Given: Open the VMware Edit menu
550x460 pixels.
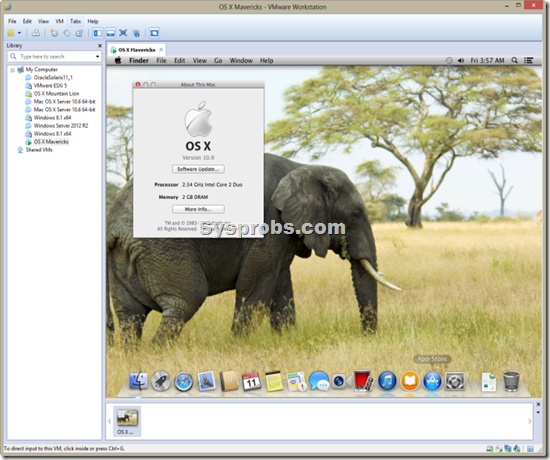Looking at the screenshot, I should click(x=27, y=21).
